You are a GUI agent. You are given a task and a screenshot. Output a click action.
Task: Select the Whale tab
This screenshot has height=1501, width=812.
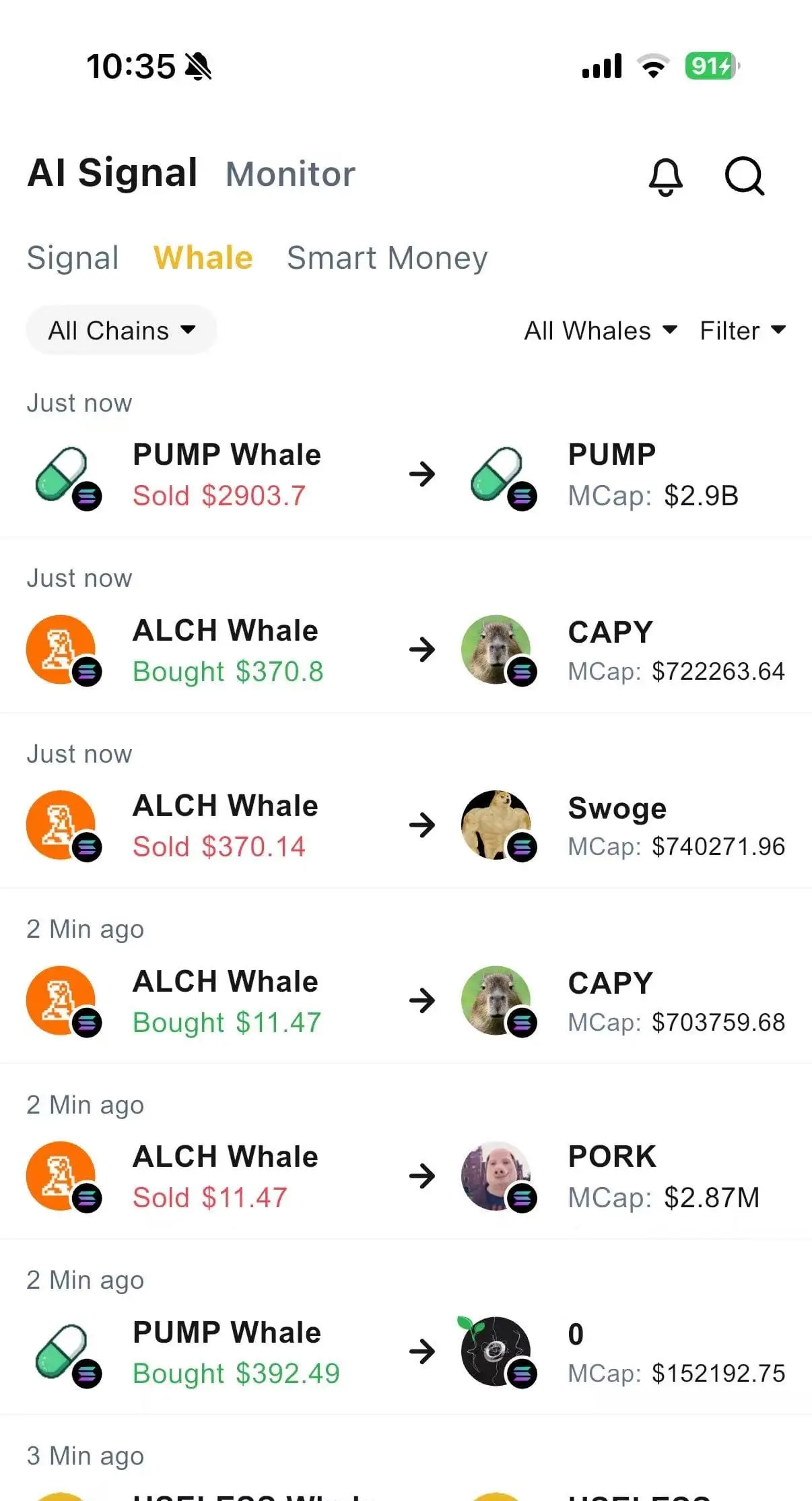tap(203, 258)
